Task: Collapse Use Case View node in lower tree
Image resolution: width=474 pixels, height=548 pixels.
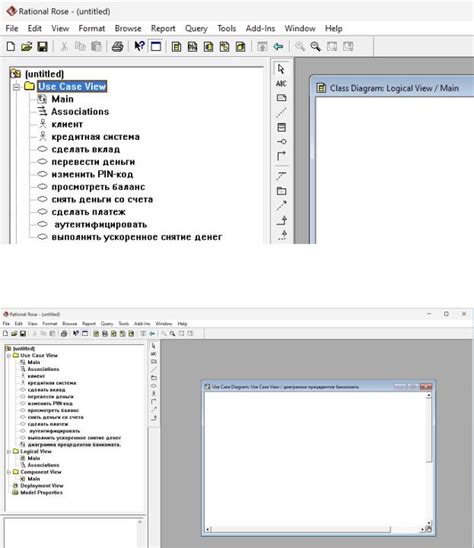Action: (x=9, y=355)
